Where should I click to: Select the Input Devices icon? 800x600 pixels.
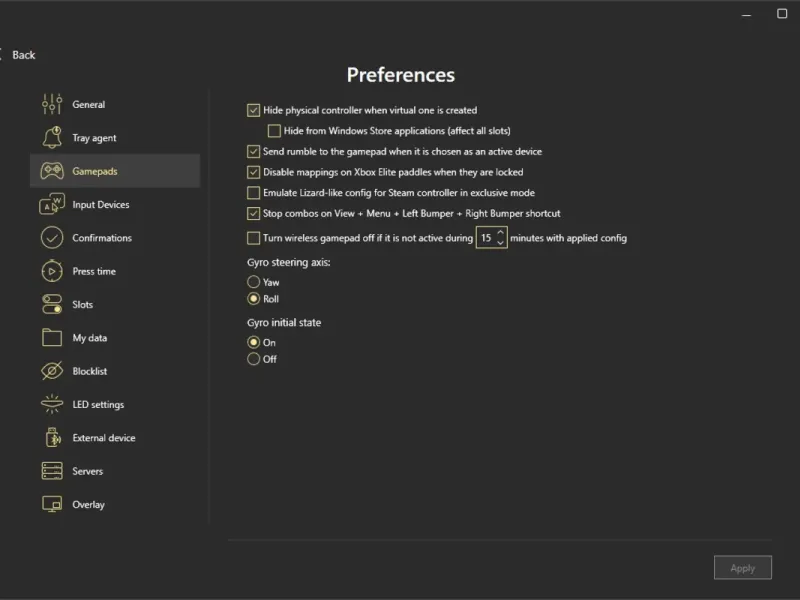tap(52, 205)
